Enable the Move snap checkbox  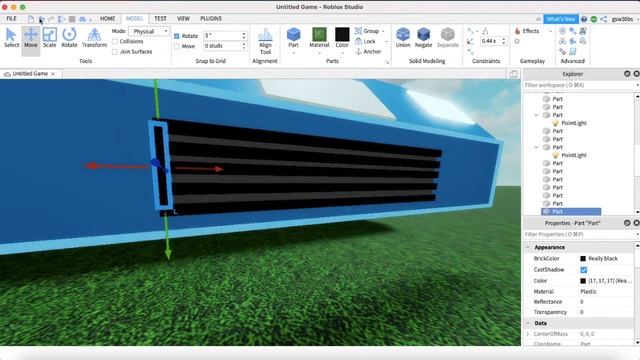click(177, 46)
